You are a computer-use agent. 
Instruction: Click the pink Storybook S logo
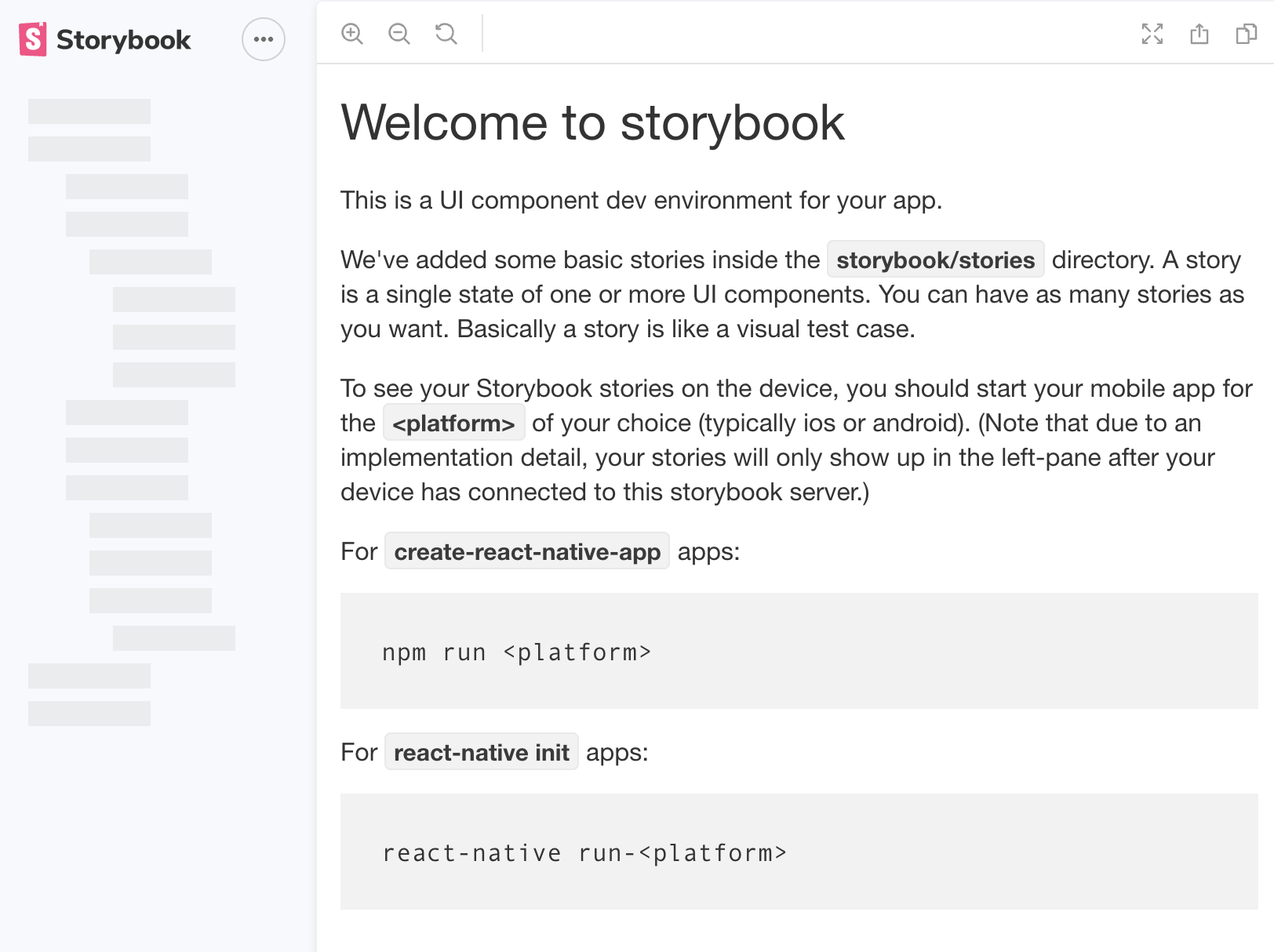coord(33,39)
